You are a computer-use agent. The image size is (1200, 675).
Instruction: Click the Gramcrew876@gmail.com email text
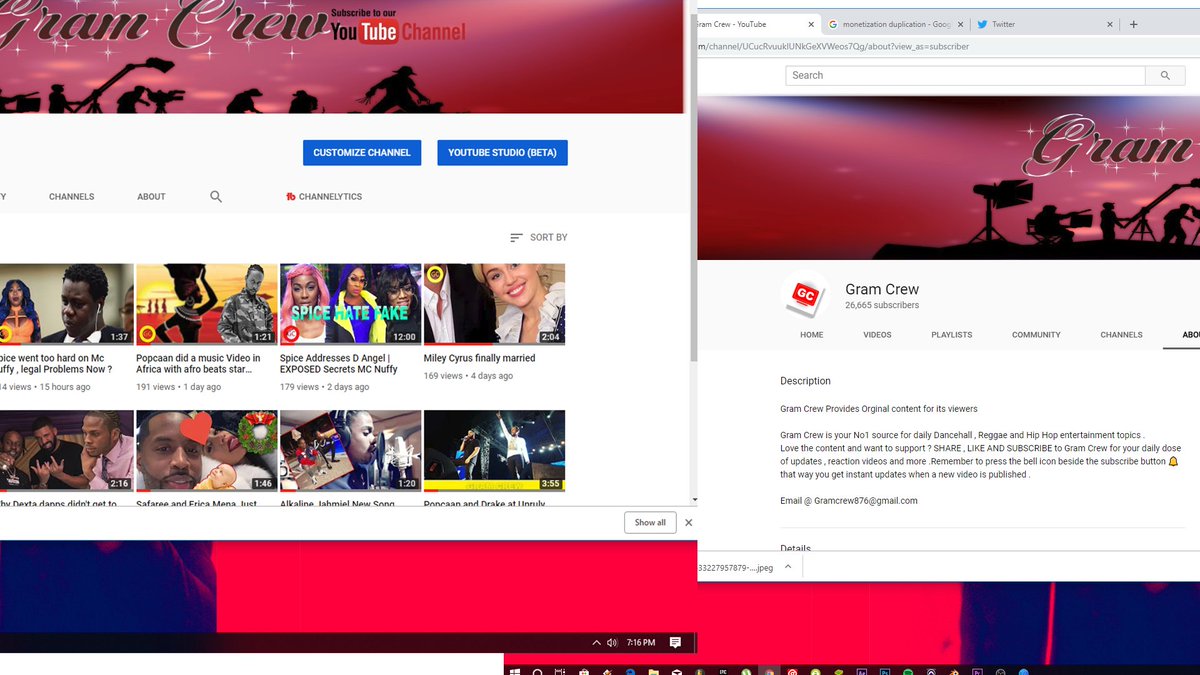(x=865, y=501)
